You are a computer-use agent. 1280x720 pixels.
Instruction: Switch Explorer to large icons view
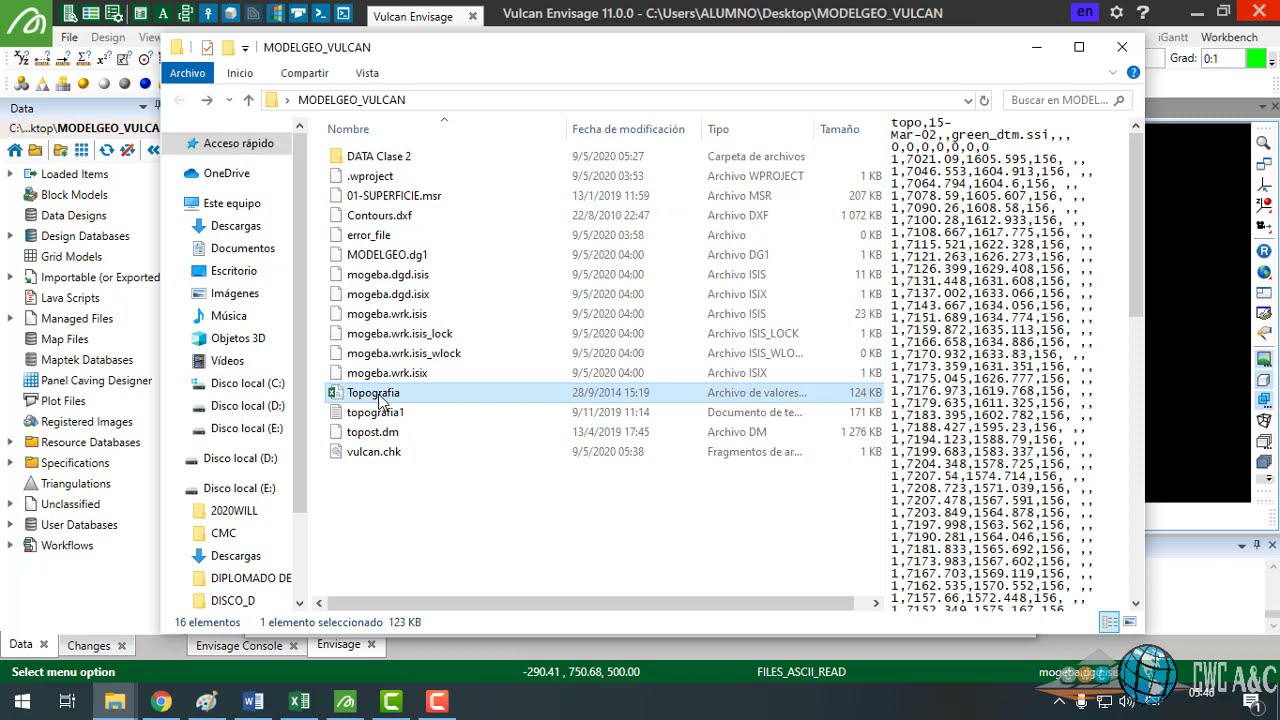(1130, 622)
